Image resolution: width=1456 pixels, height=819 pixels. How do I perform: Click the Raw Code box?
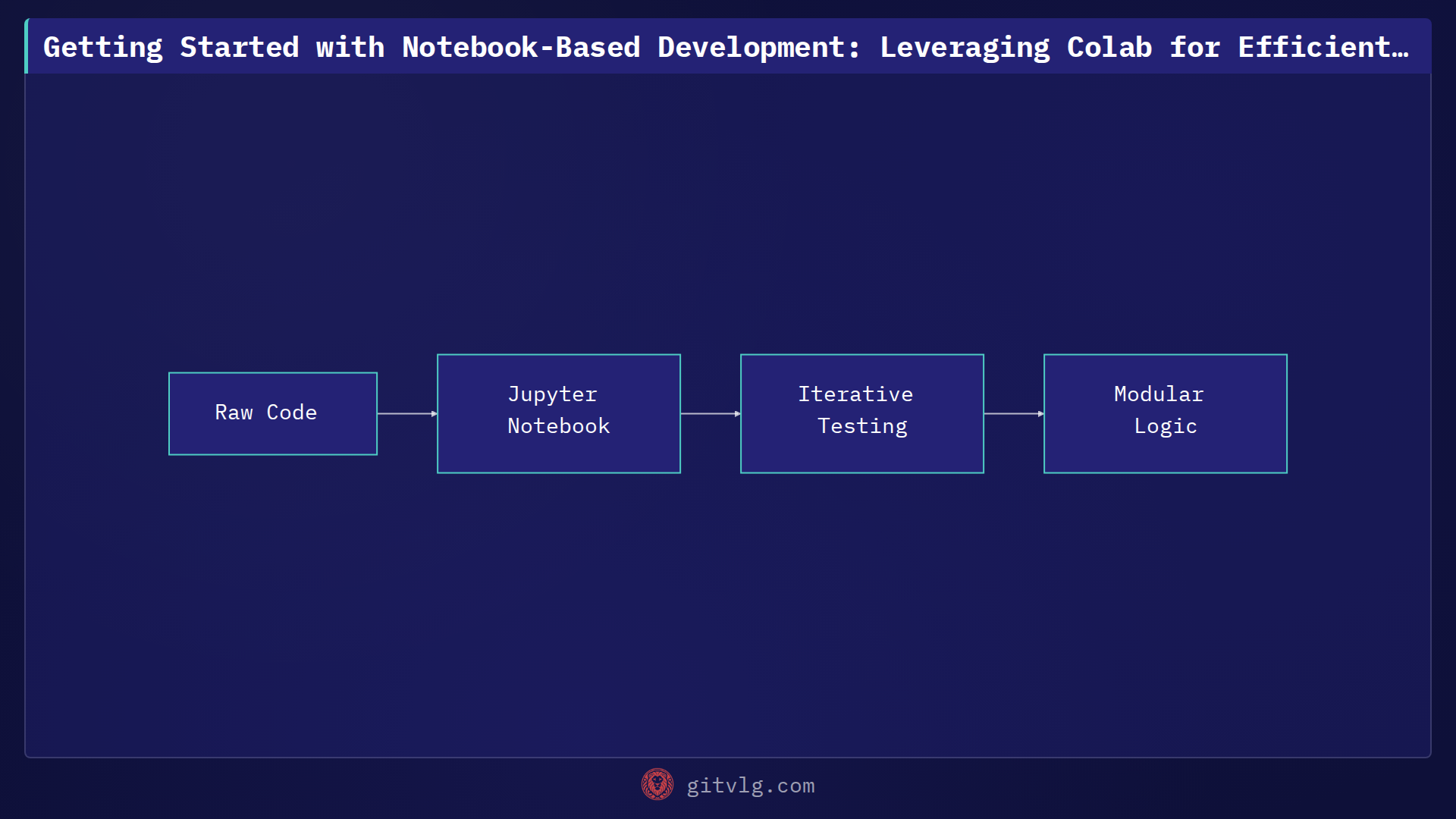pyautogui.click(x=273, y=413)
